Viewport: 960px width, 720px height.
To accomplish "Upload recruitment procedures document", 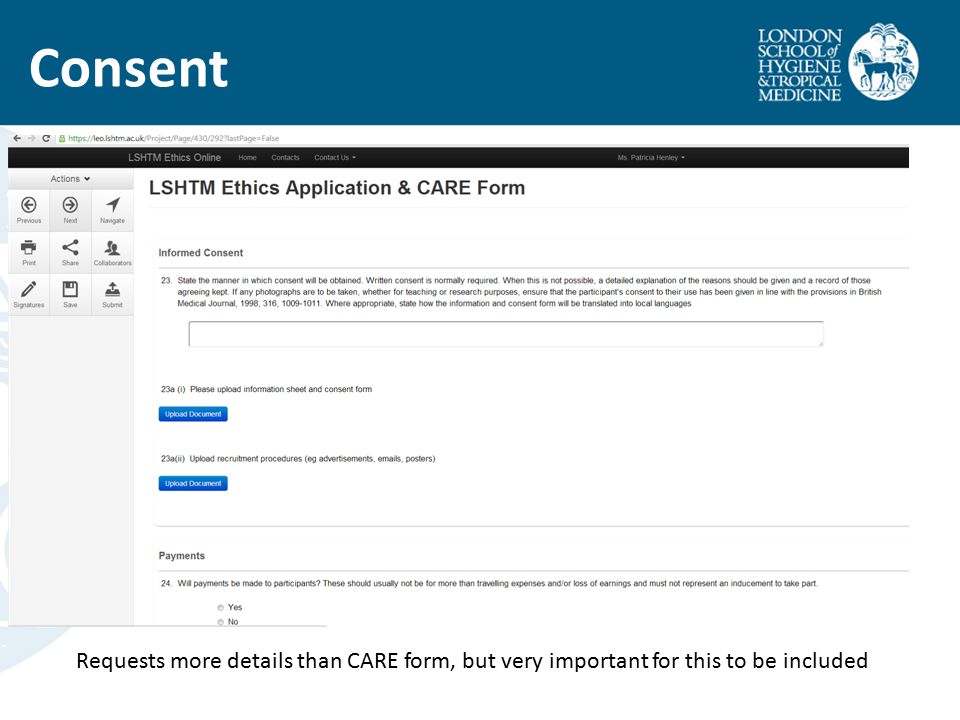I will (x=193, y=484).
